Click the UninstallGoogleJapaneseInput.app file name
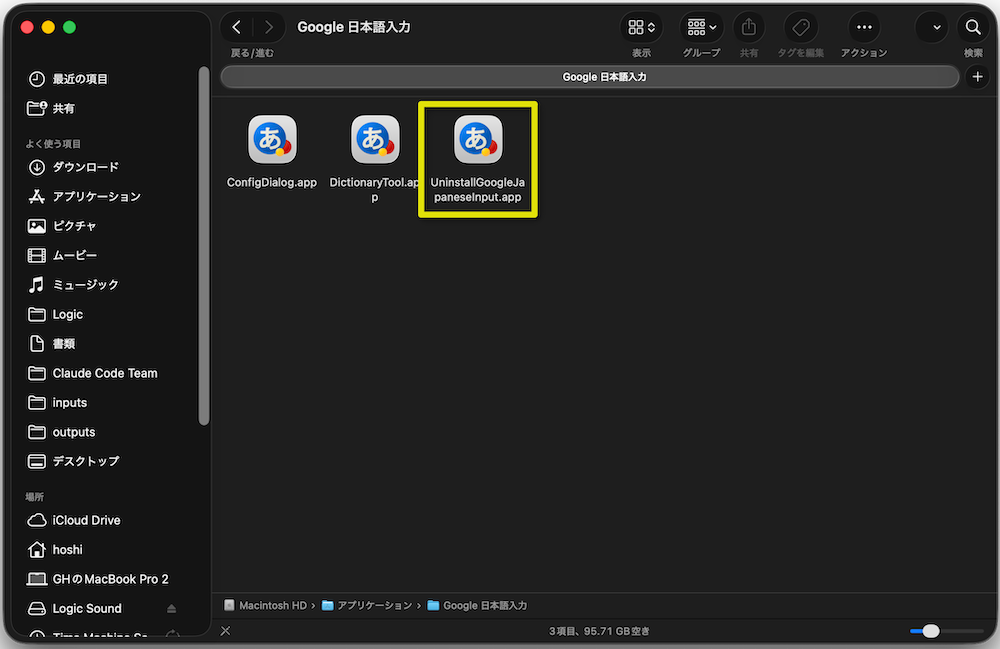Image resolution: width=1000 pixels, height=649 pixels. [478, 190]
